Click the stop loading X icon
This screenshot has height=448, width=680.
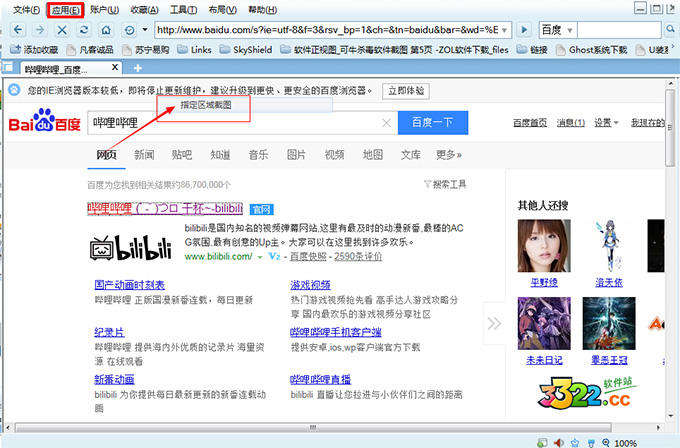(63, 30)
